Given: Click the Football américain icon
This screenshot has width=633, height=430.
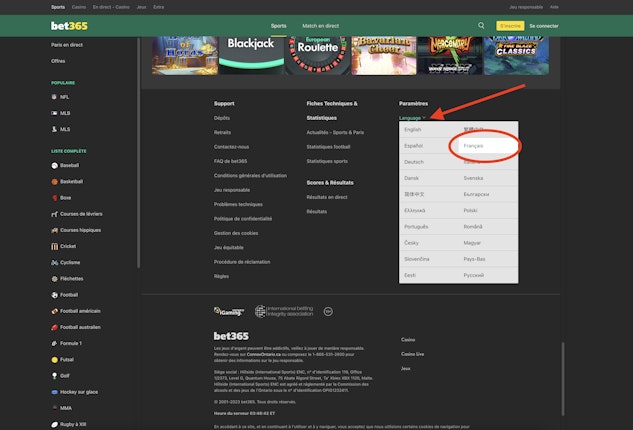Looking at the screenshot, I should [55, 311].
